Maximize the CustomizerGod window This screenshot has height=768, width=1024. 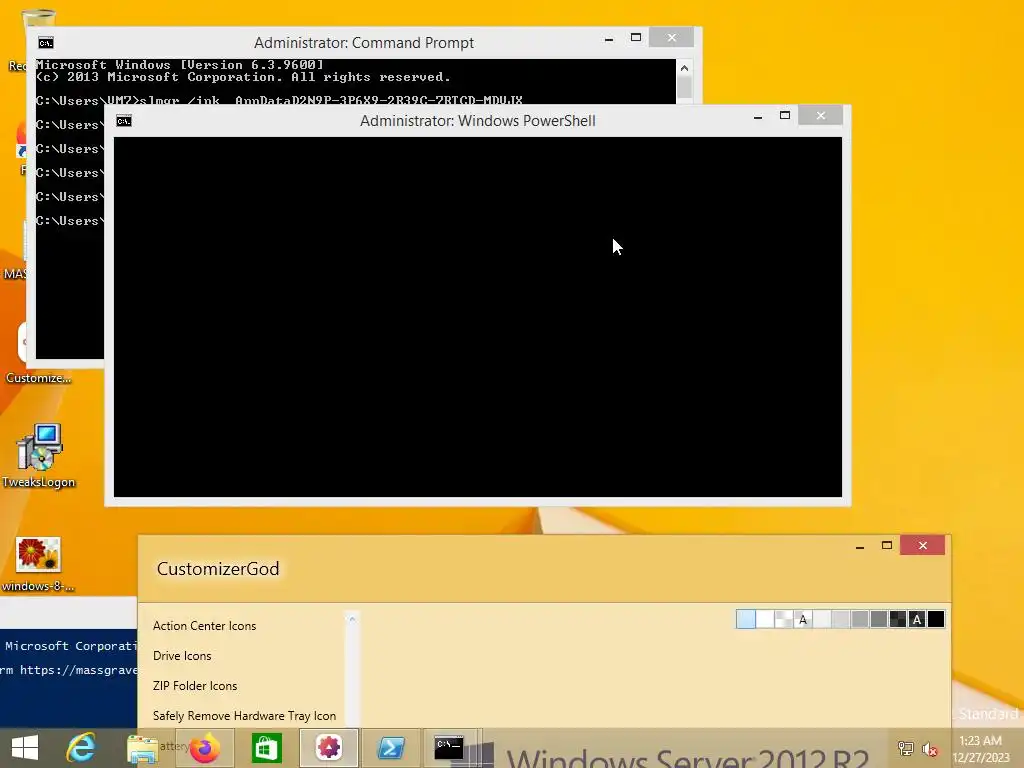[887, 545]
